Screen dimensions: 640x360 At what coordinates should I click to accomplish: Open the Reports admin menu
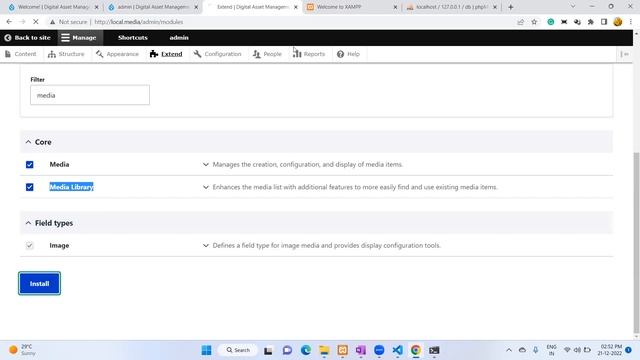point(309,54)
